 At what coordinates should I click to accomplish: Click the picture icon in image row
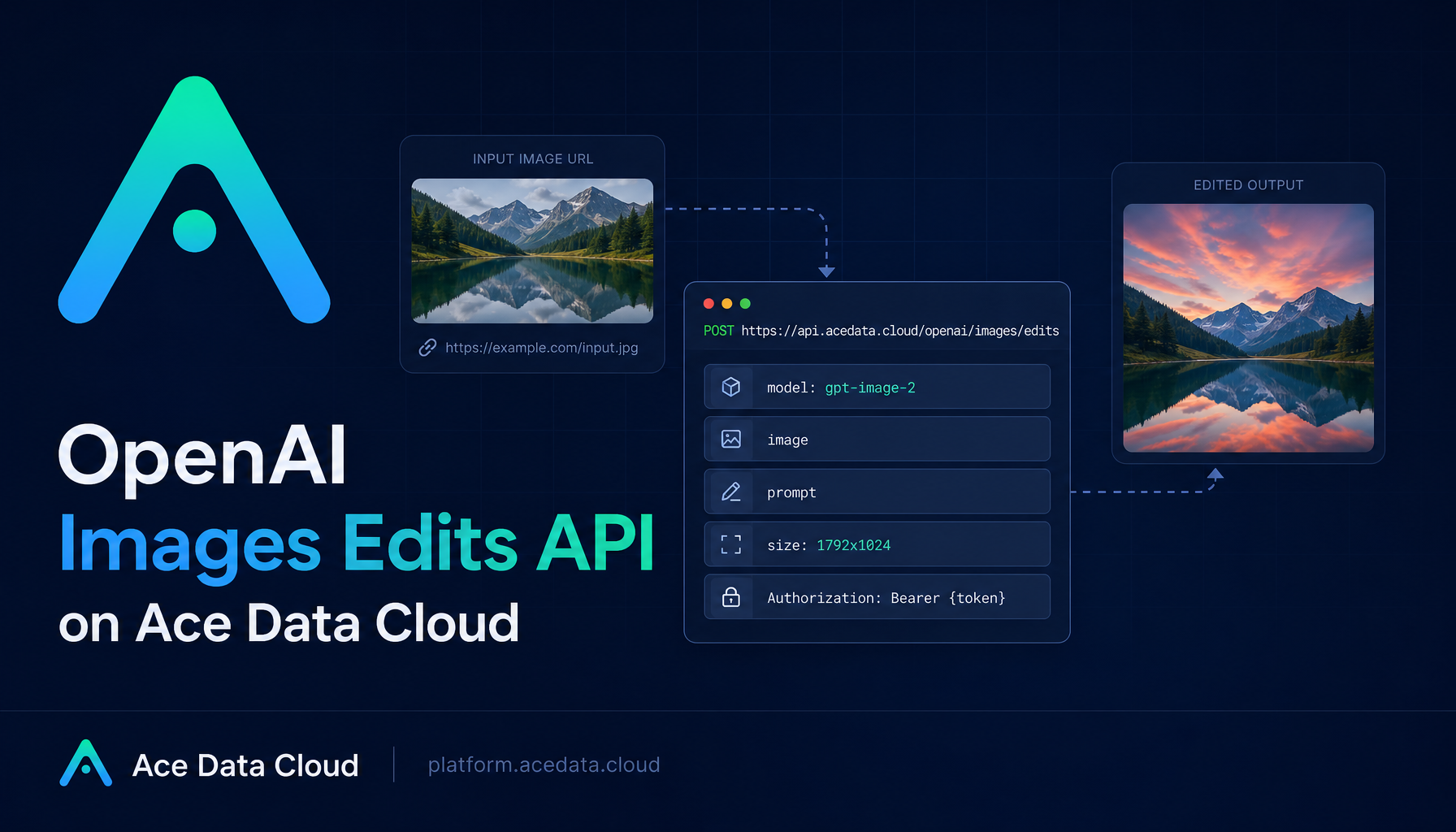(x=731, y=440)
